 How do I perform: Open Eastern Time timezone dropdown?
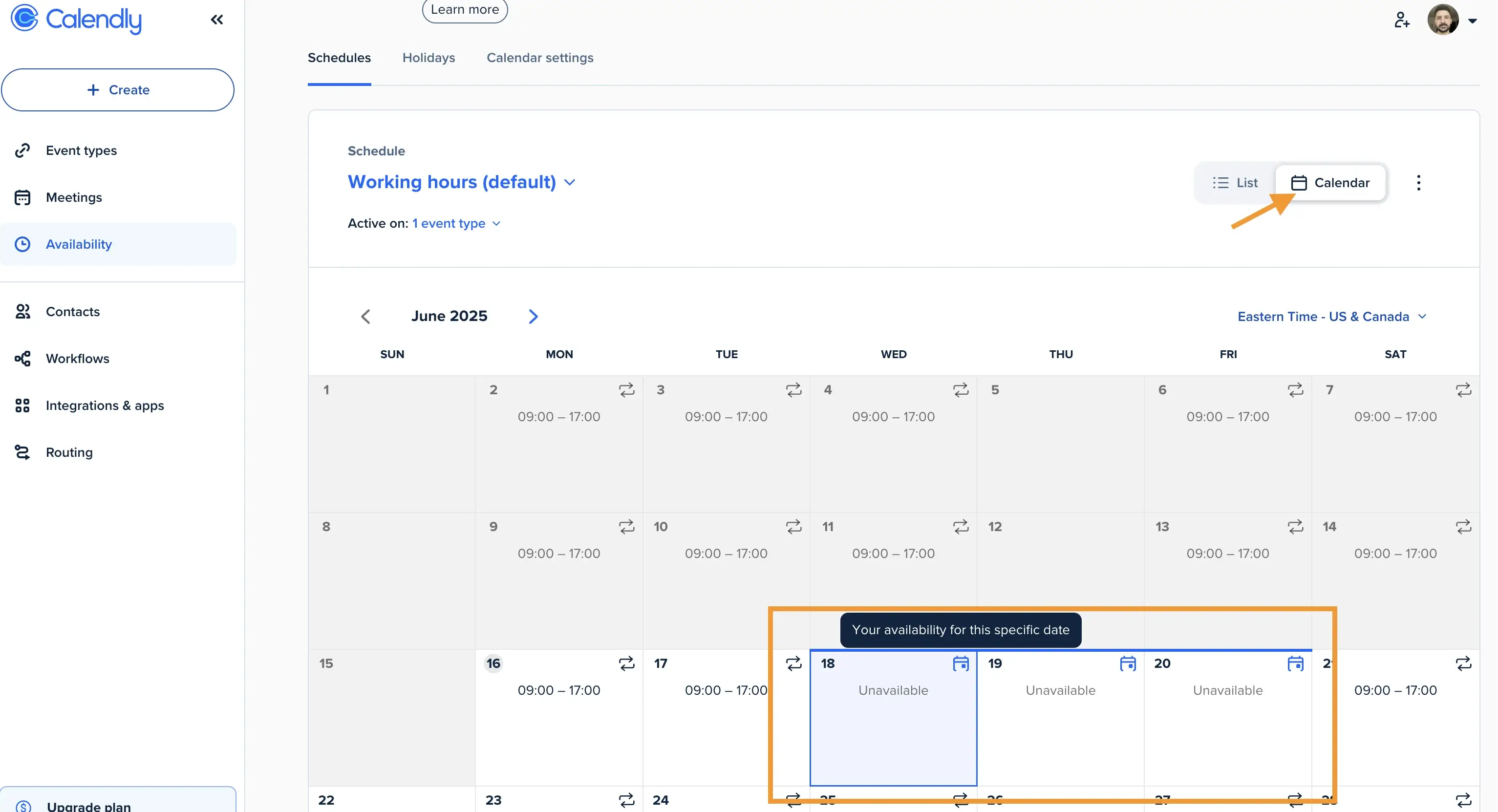coord(1332,317)
